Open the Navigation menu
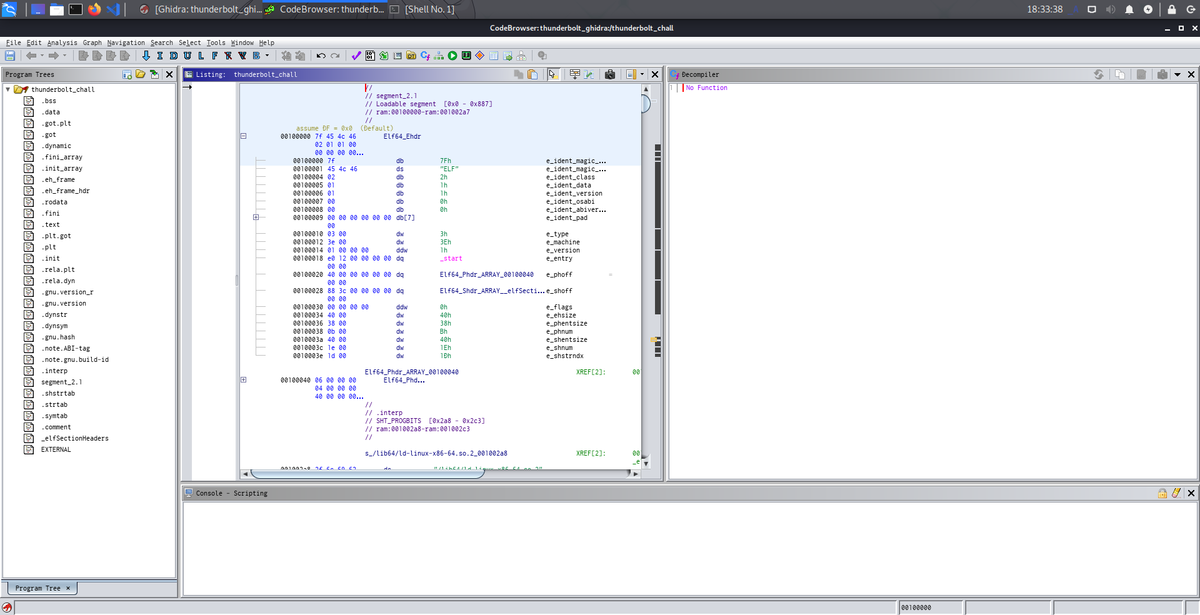1200x615 pixels. (127, 43)
